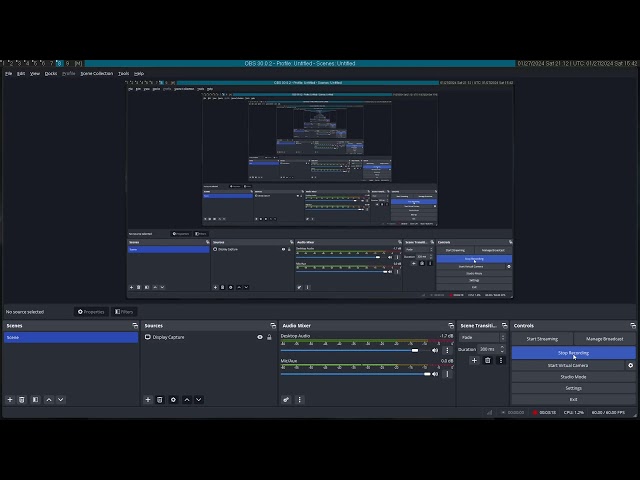Open the Fade transition dropdown

click(x=482, y=338)
